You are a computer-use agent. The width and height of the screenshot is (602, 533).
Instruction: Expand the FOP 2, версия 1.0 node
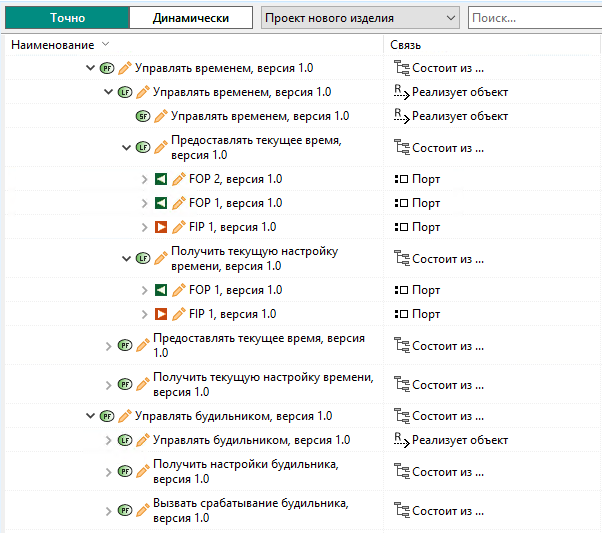[x=145, y=179]
